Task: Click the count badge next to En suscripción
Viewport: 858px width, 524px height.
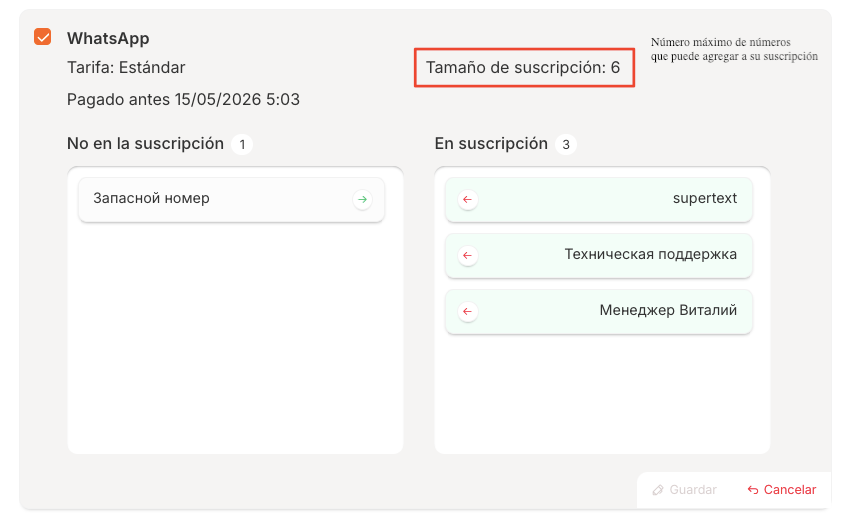Action: (x=565, y=144)
